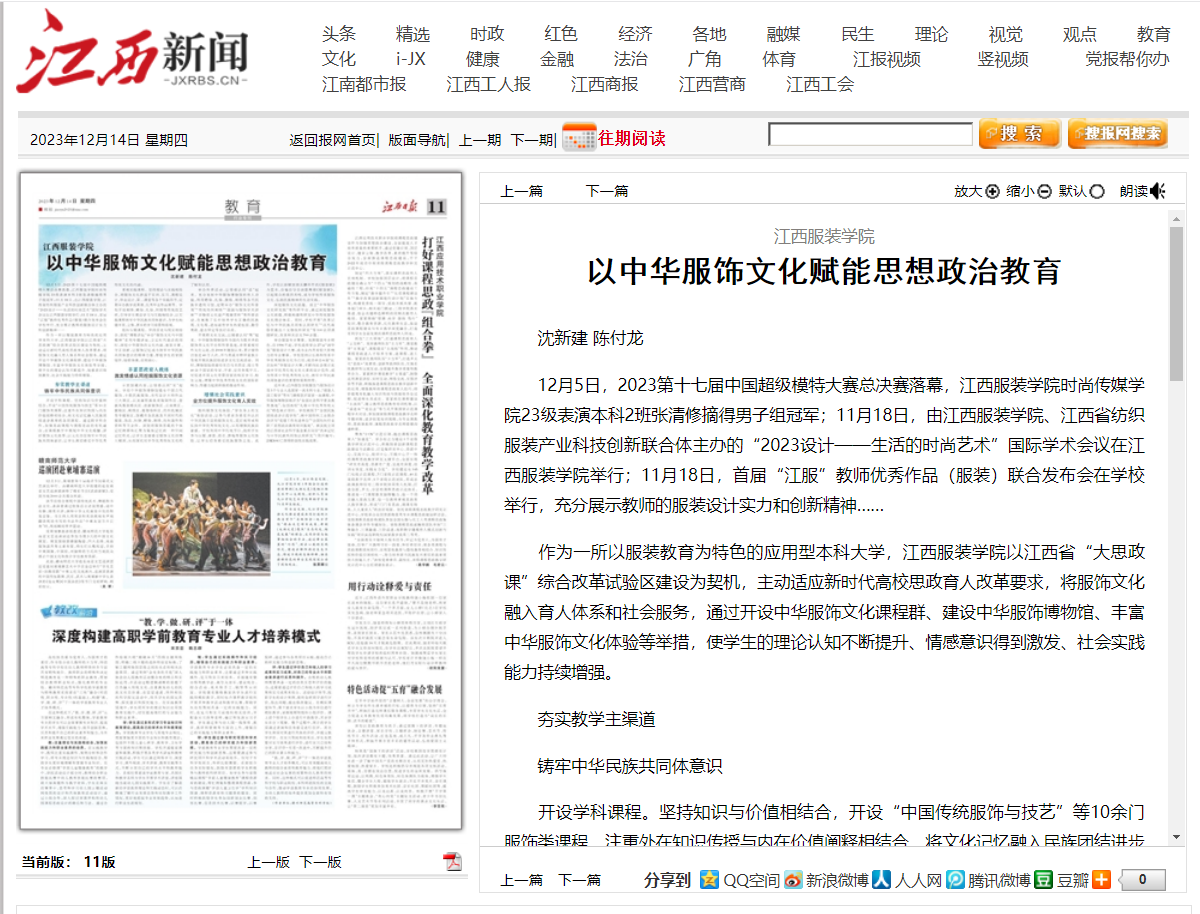Shrink the text with the 缩小 minus control
Image resolution: width=1200 pixels, height=914 pixels.
1044,192
